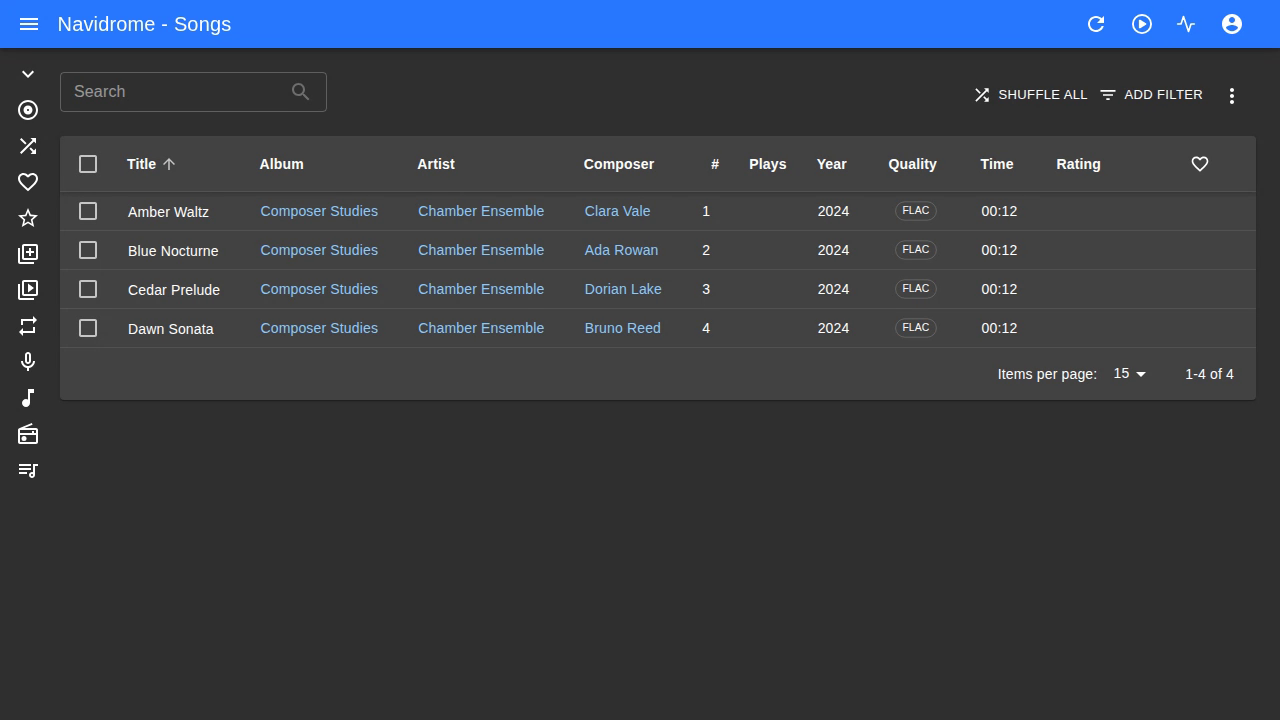
Task: Open composer Bruno Reed link
Action: [622, 328]
